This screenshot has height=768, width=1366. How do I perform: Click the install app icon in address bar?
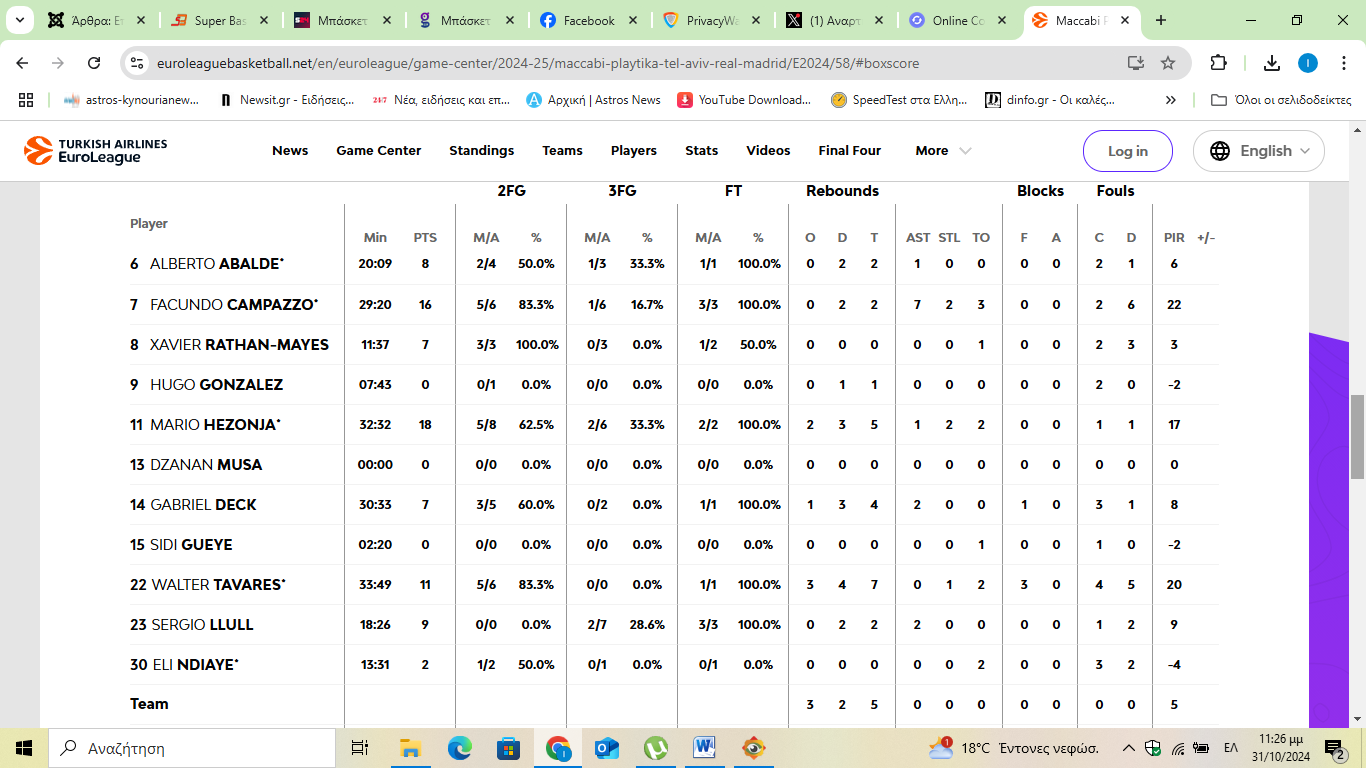pyautogui.click(x=1135, y=63)
